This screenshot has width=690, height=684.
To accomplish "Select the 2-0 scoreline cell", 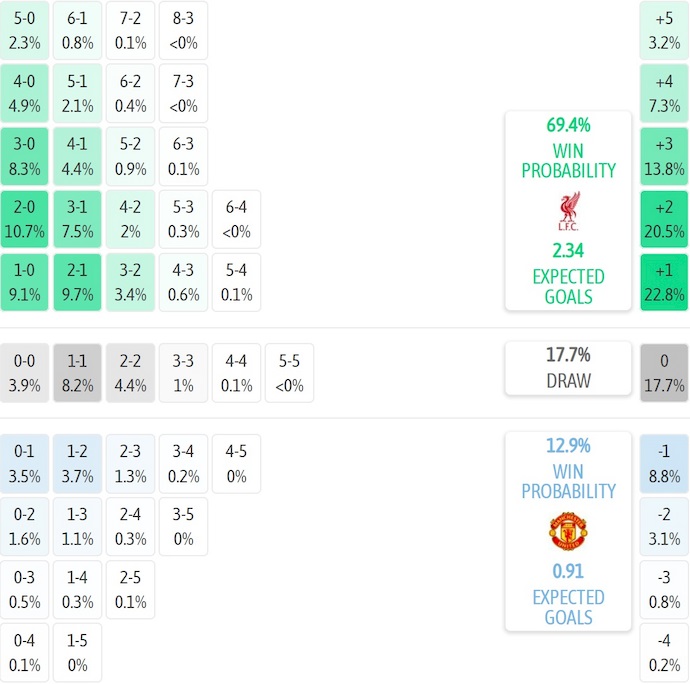I will coord(25,219).
